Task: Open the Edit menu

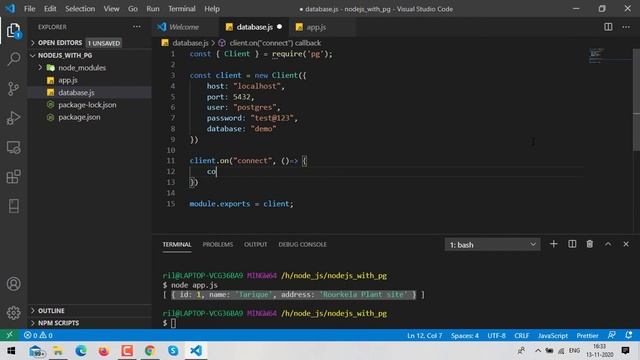Action: (x=50, y=9)
